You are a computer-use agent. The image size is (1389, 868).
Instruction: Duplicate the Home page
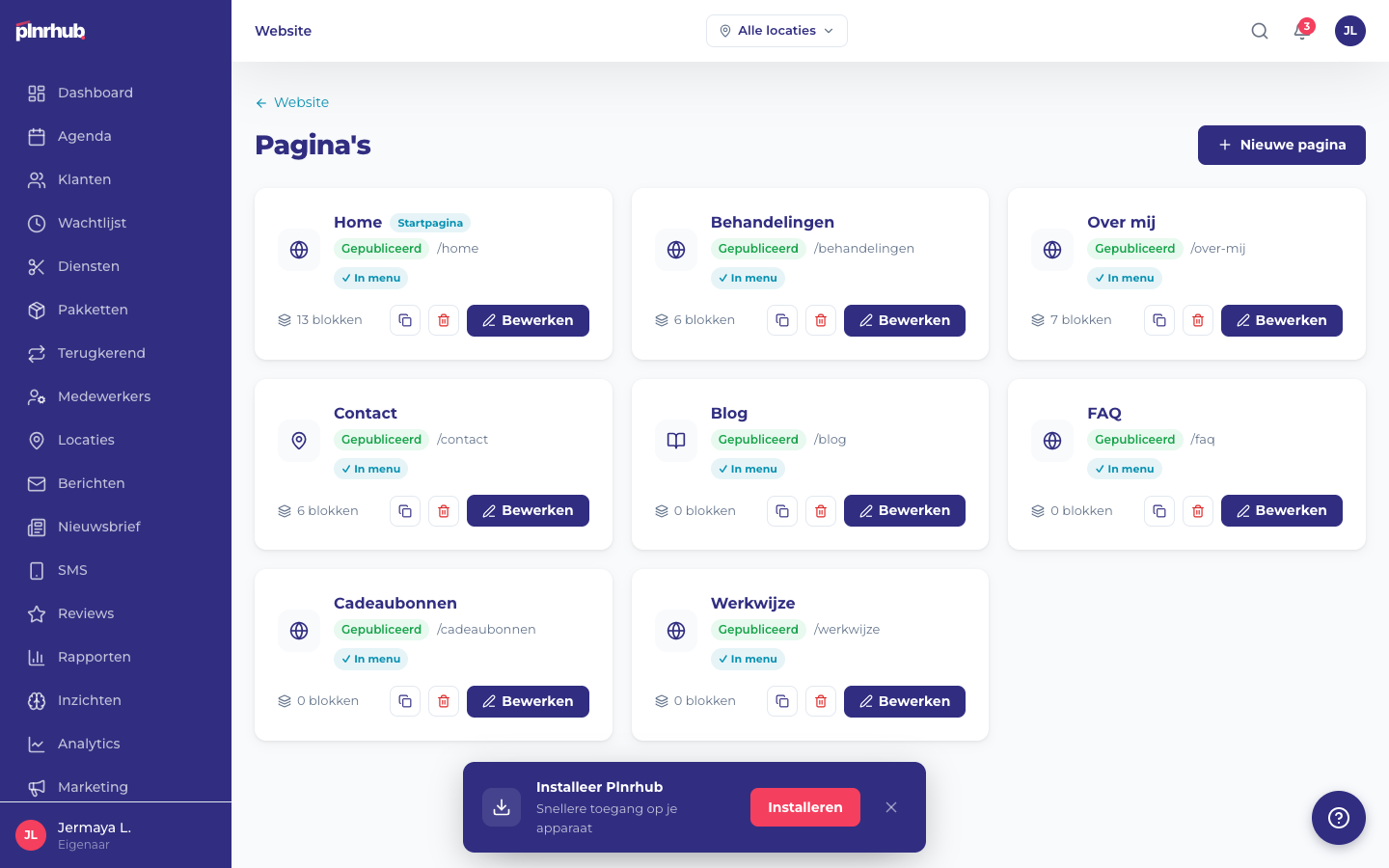(405, 320)
